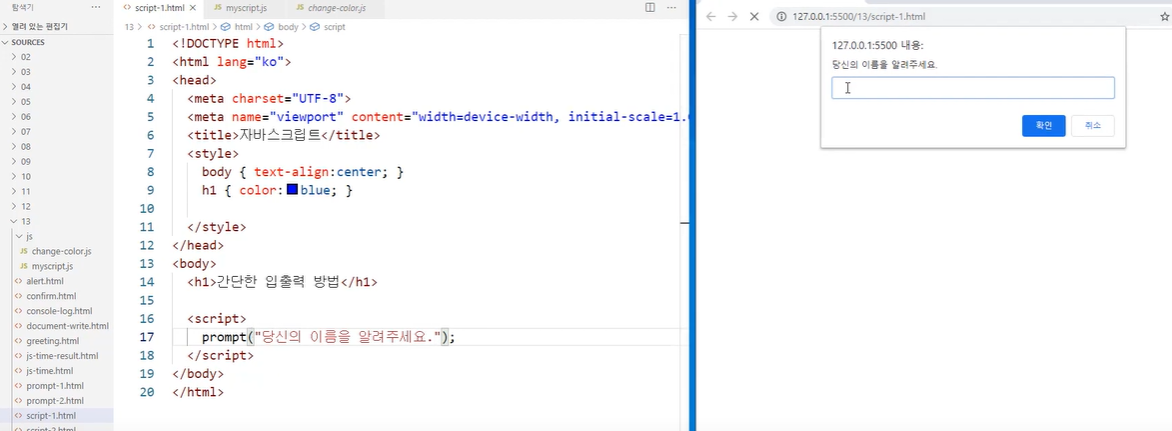Close the script-1.html editor tab
The image size is (1172, 431).
coord(194,7)
